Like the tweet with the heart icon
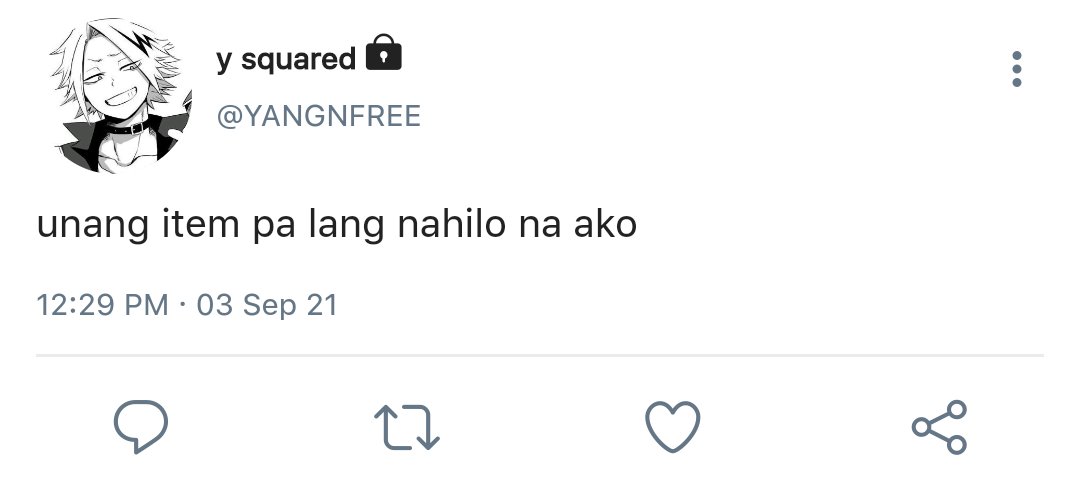This screenshot has height=497, width=1079. tap(672, 427)
